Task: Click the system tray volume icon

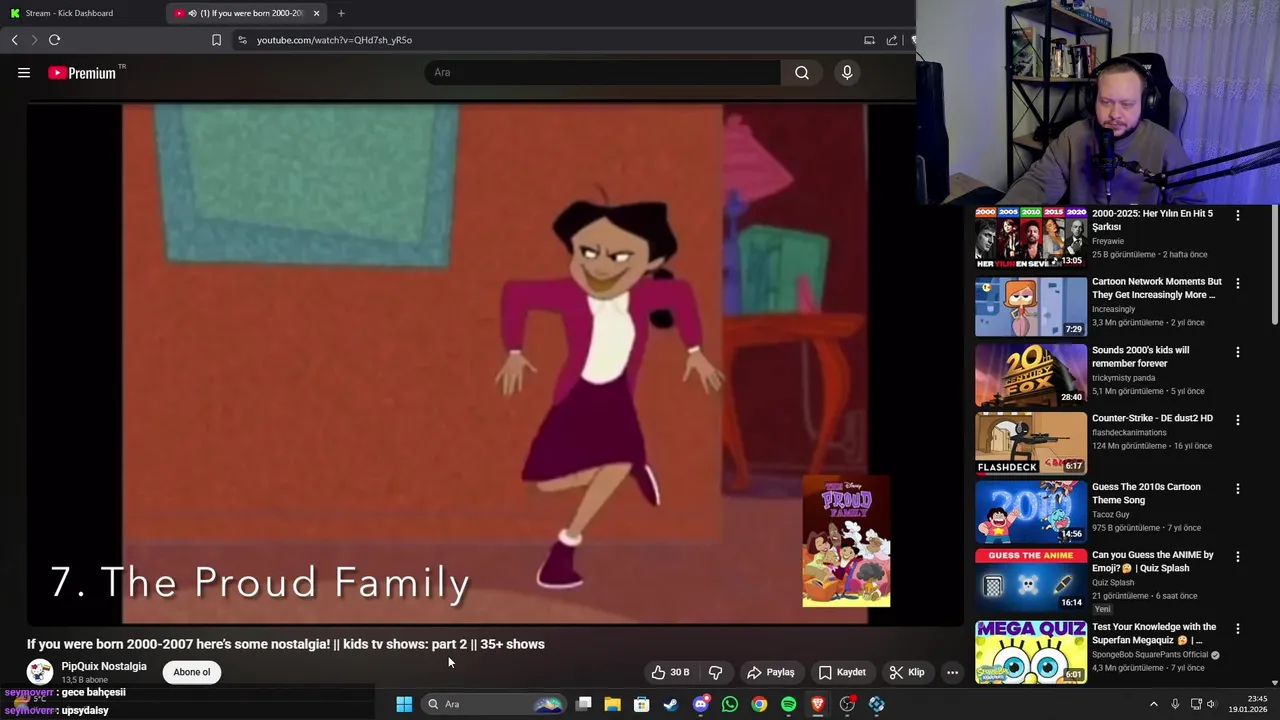Action: [1211, 704]
